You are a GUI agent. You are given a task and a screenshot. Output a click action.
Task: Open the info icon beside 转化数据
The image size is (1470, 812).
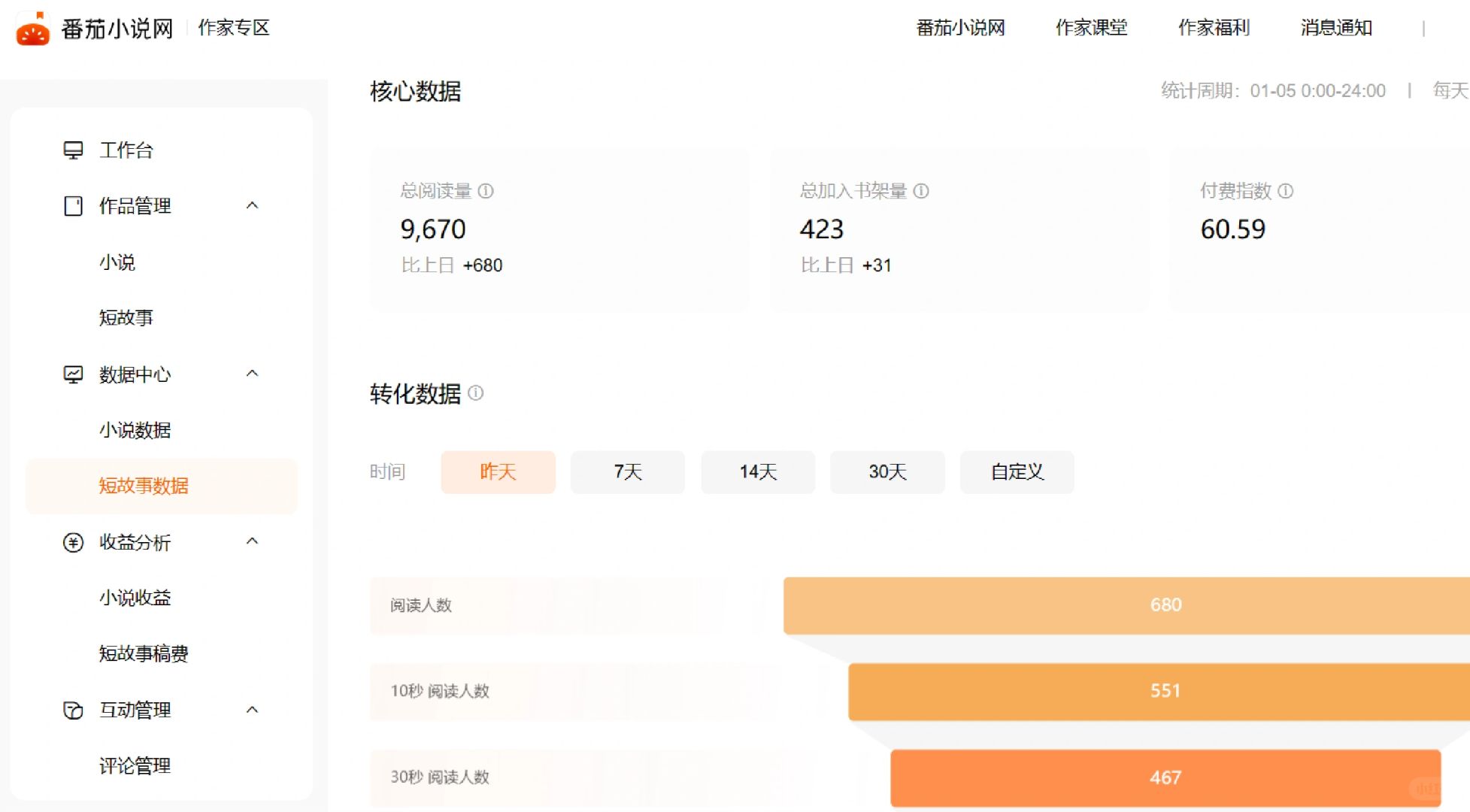pos(476,393)
